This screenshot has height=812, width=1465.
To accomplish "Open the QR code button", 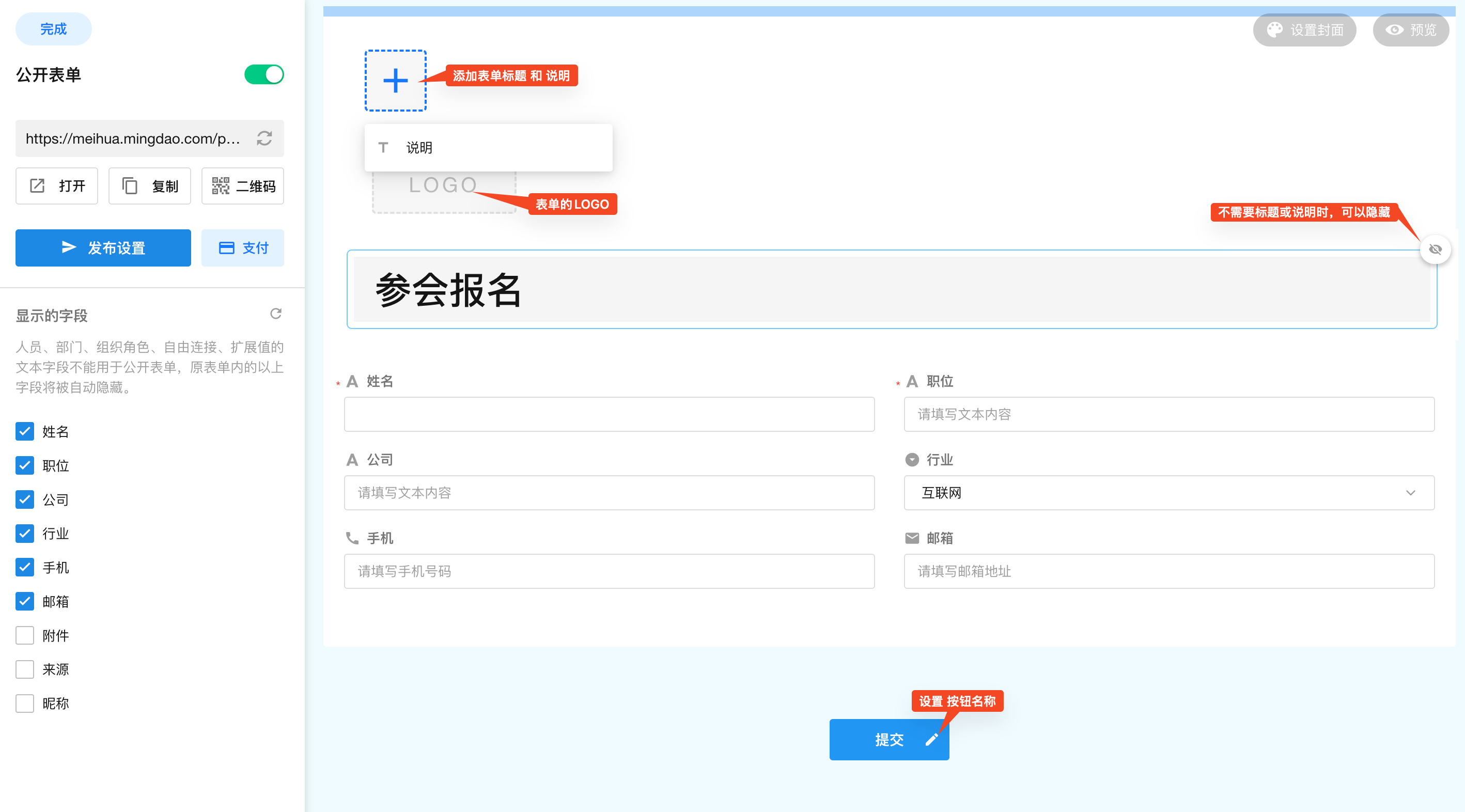I will click(x=243, y=186).
